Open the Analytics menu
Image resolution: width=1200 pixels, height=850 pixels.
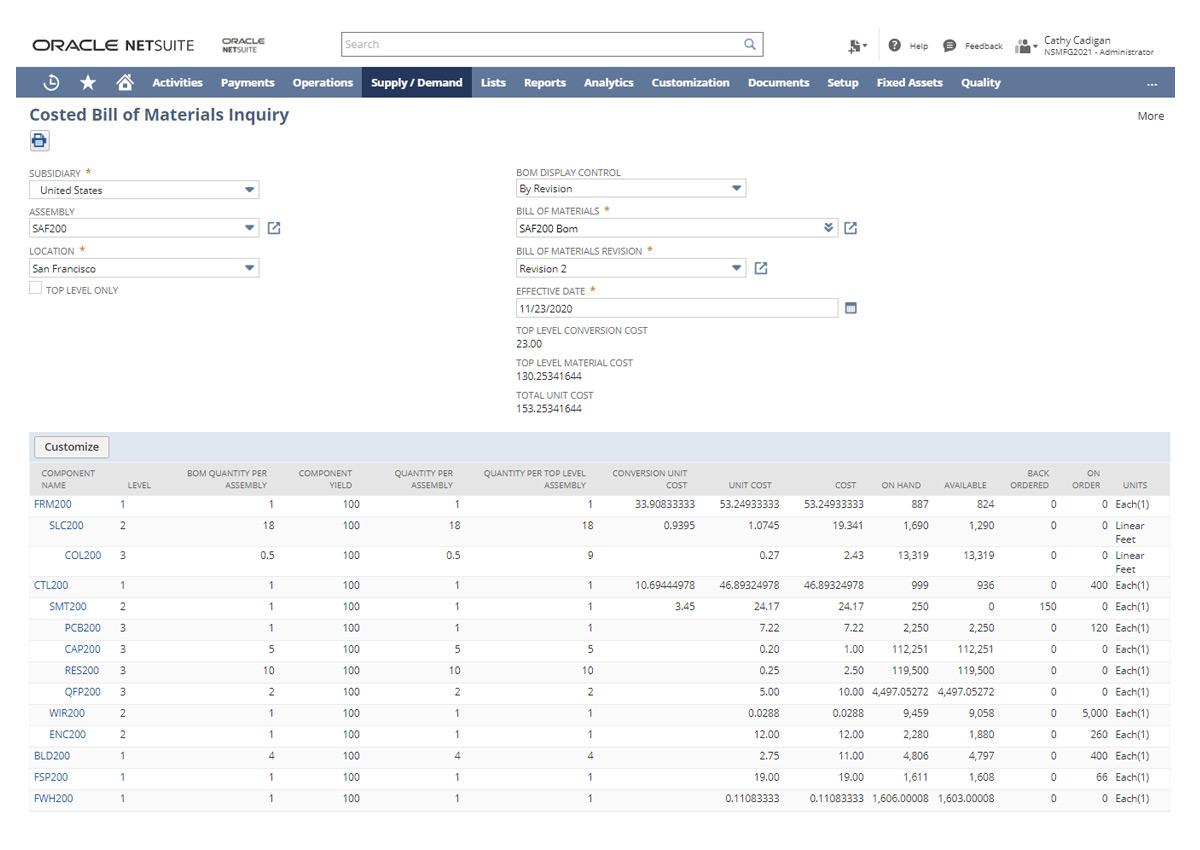[x=608, y=83]
